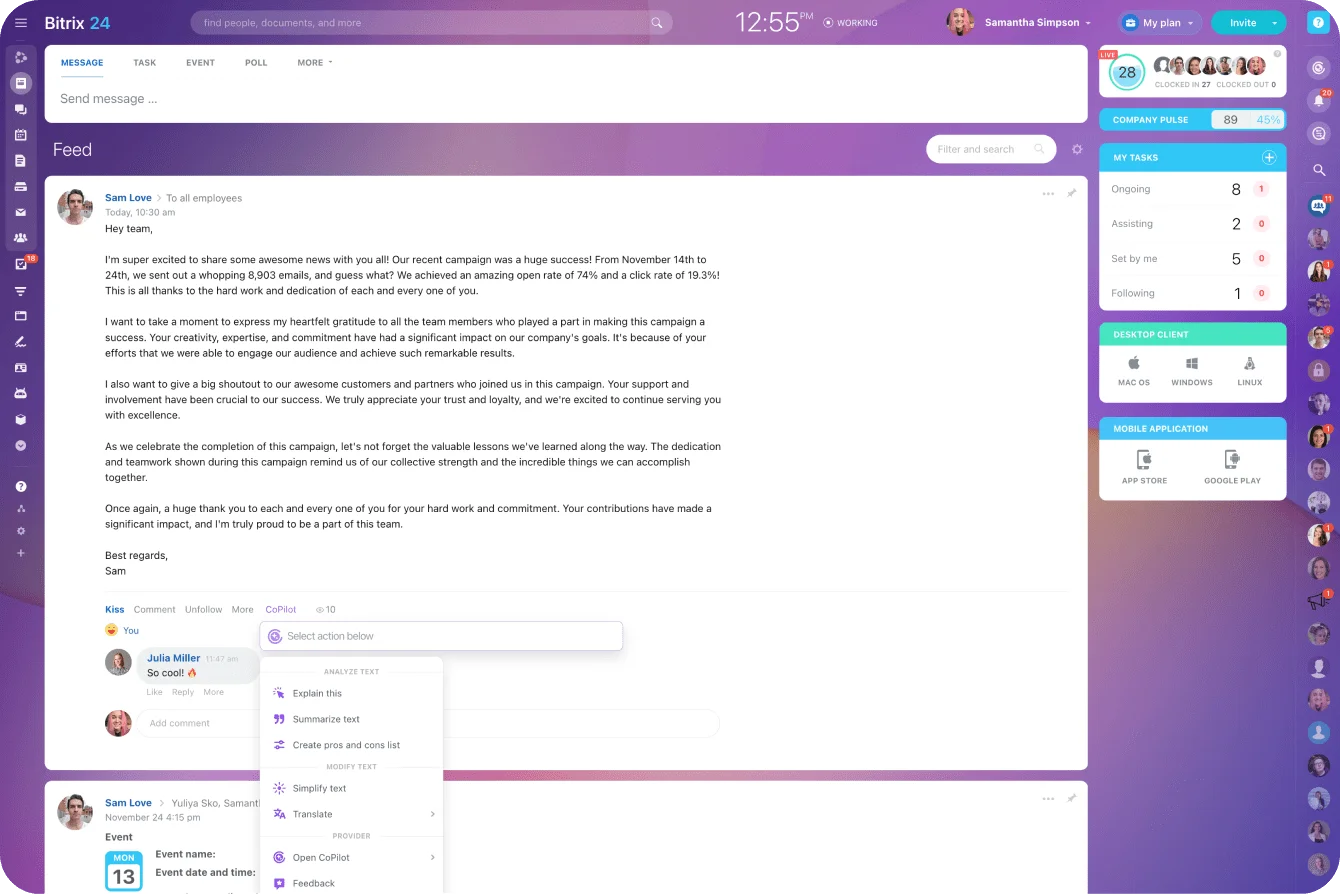Unfollow Sam Love's campaign post
Viewport: 1340px width, 894px height.
[x=203, y=609]
